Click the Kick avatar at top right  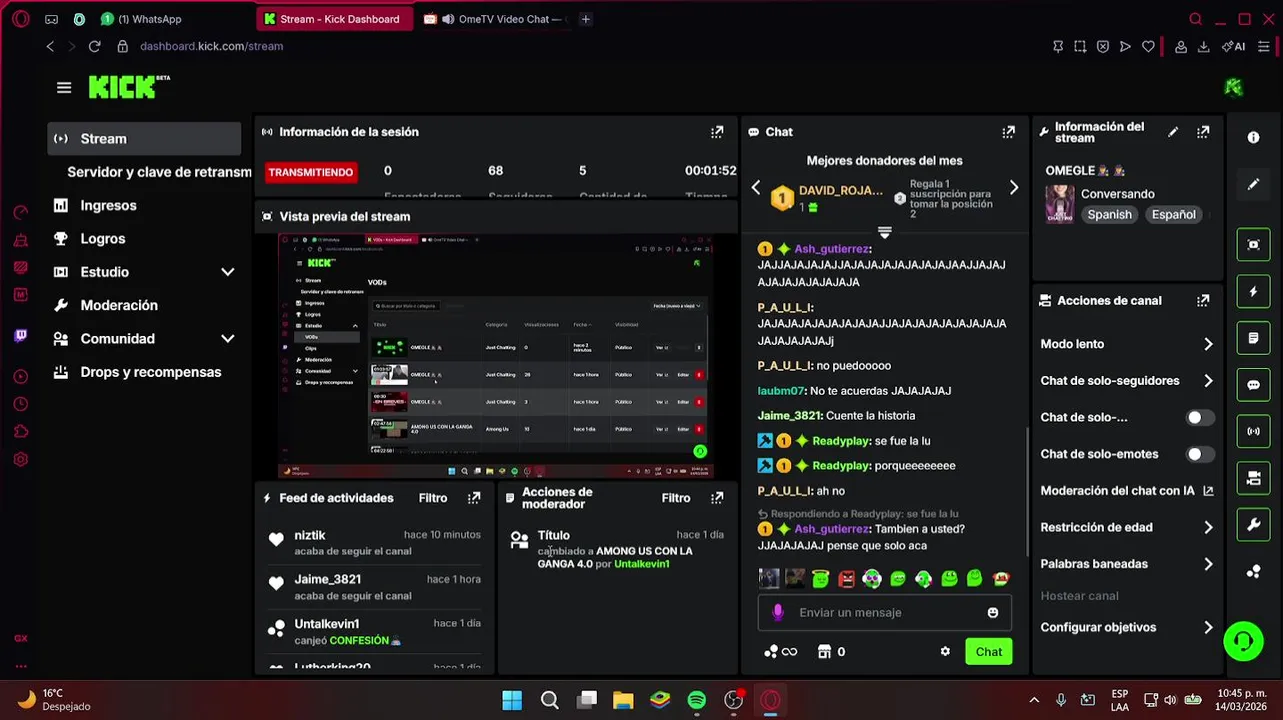[1233, 88]
